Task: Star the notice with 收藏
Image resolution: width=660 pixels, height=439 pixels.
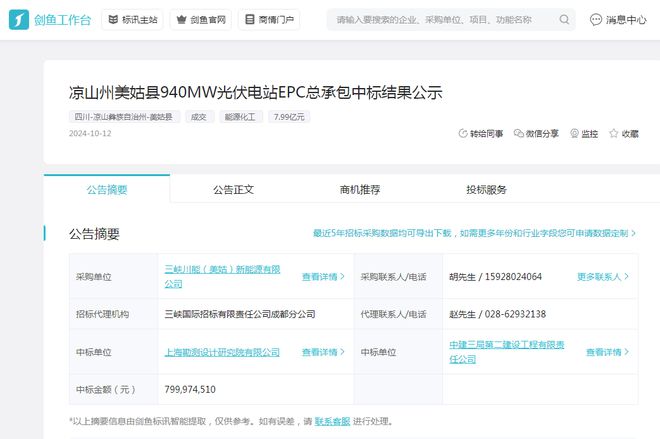Action: pyautogui.click(x=624, y=133)
